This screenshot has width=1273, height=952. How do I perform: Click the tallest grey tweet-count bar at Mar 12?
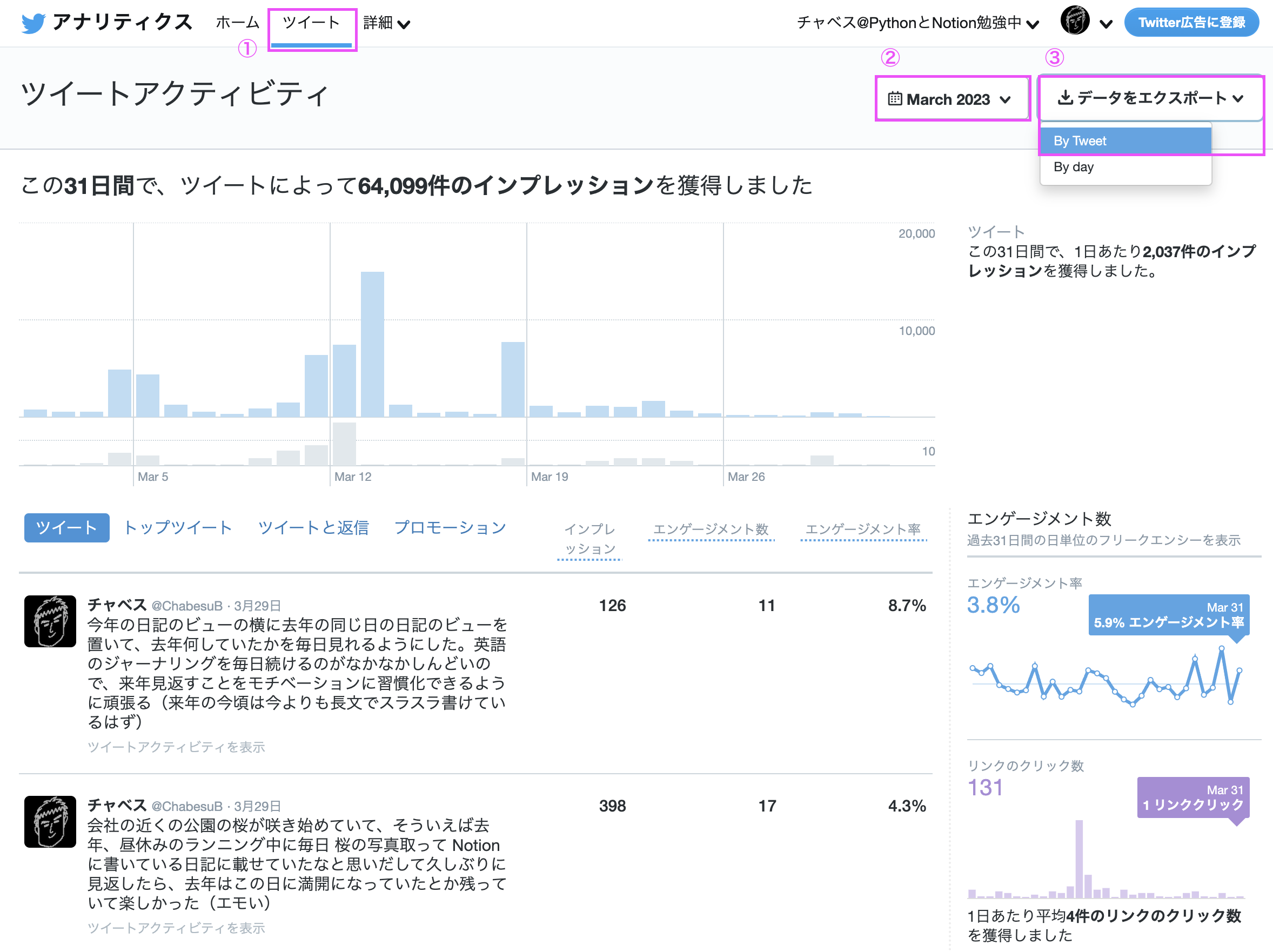(344, 444)
